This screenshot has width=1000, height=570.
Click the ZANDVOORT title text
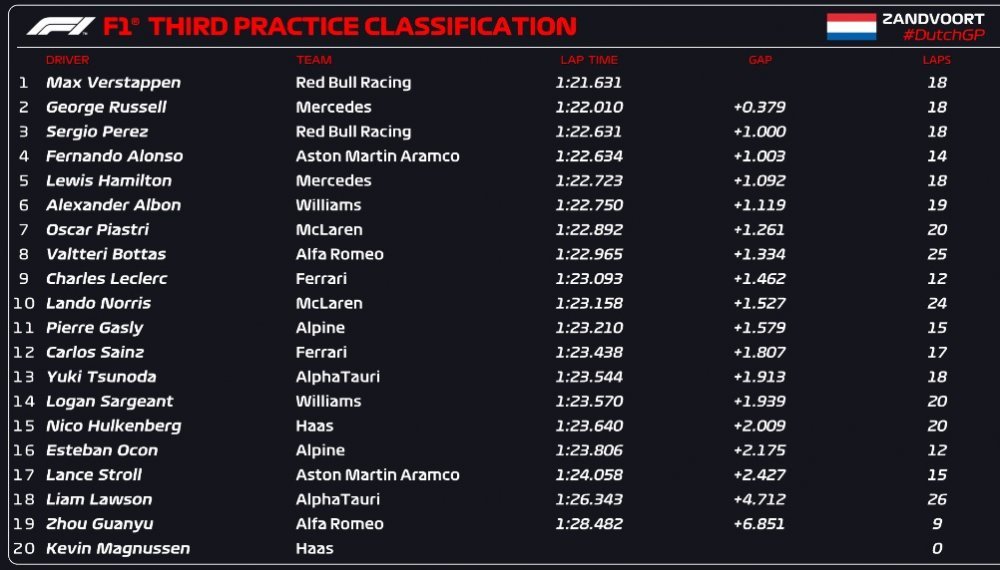[x=933, y=19]
